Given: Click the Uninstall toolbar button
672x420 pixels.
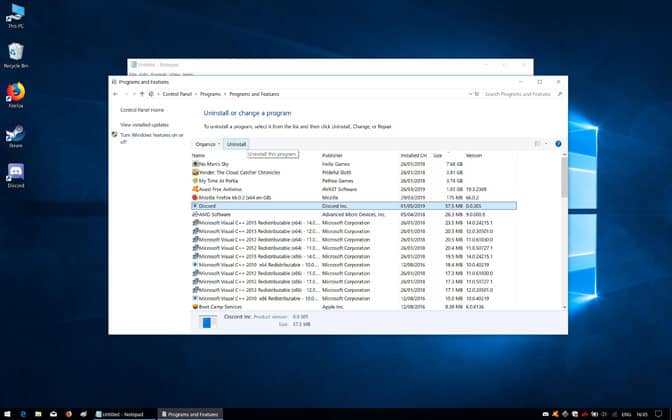Looking at the screenshot, I should 236,144.
